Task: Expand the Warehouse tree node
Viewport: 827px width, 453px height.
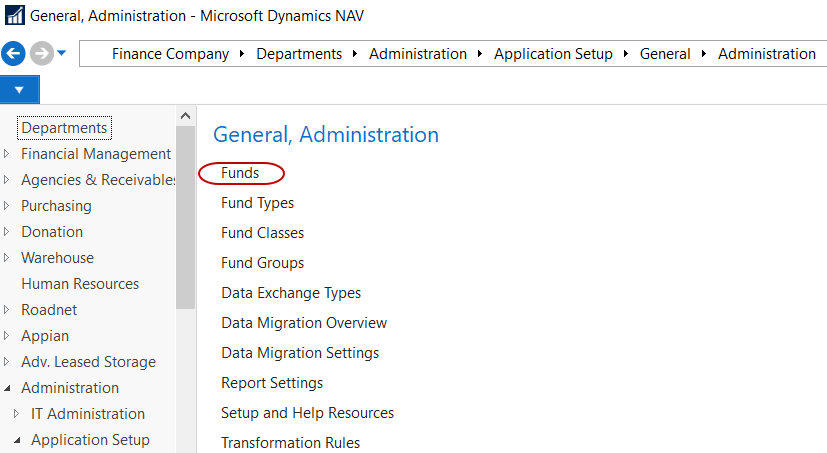Action: [8, 258]
